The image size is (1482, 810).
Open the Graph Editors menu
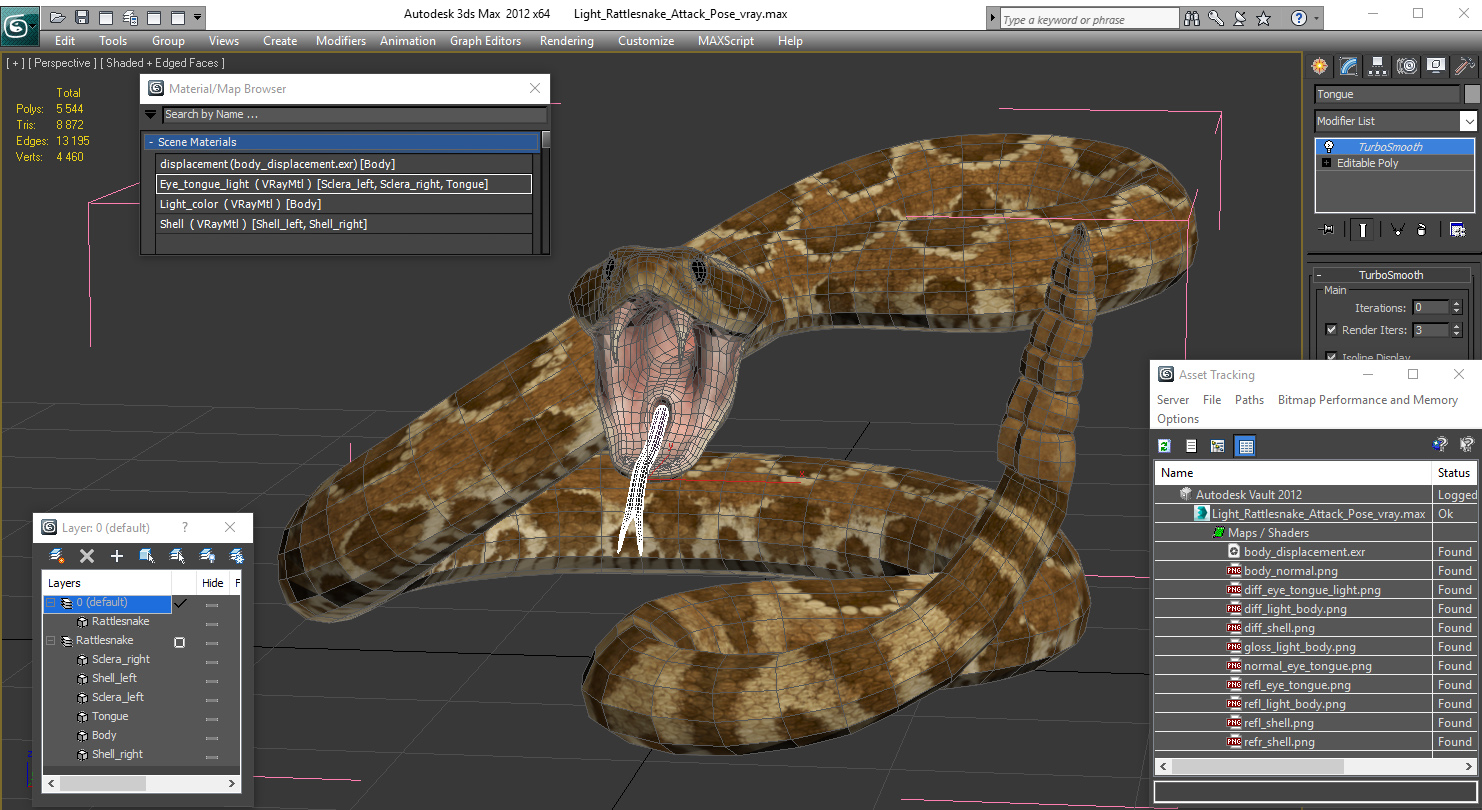tap(485, 41)
